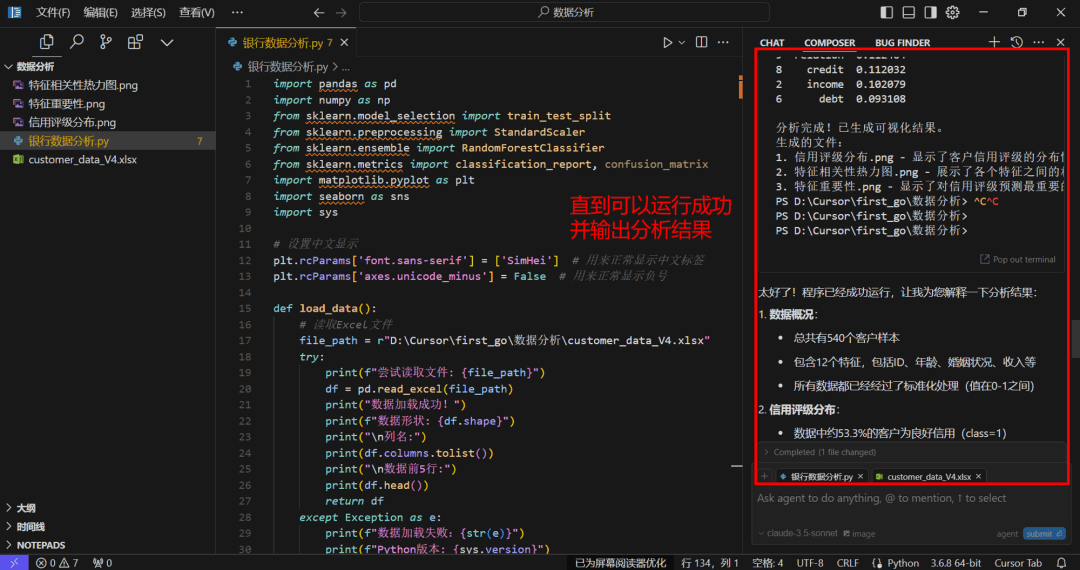The width and height of the screenshot is (1080, 570).
Task: Open the Search view in the sidebar
Action: (76, 42)
